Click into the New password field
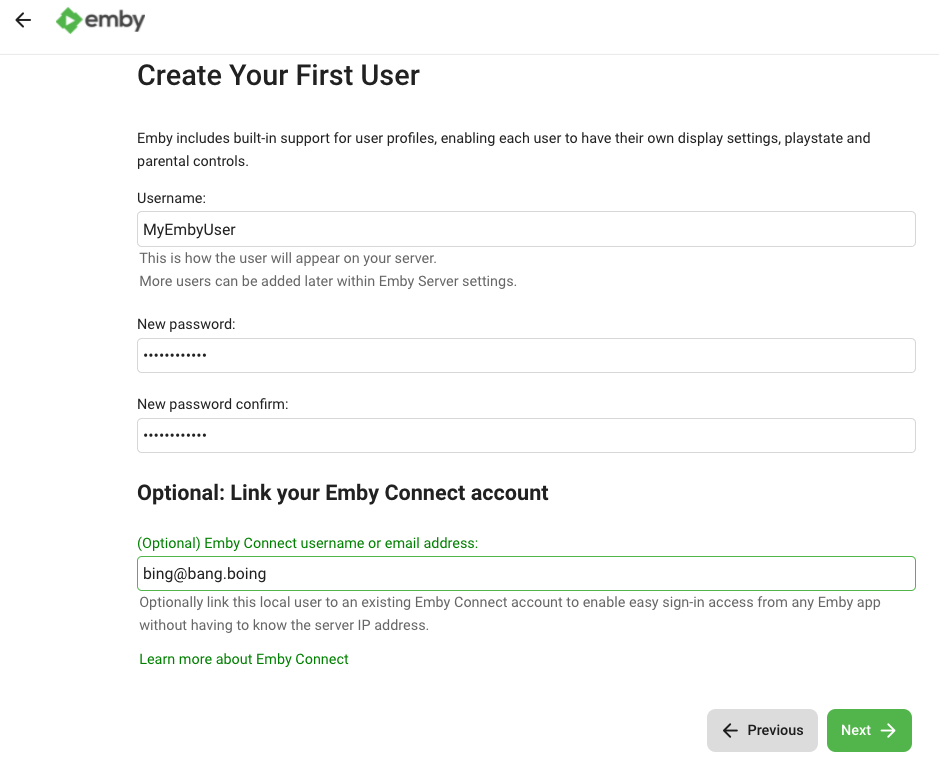 [x=526, y=355]
